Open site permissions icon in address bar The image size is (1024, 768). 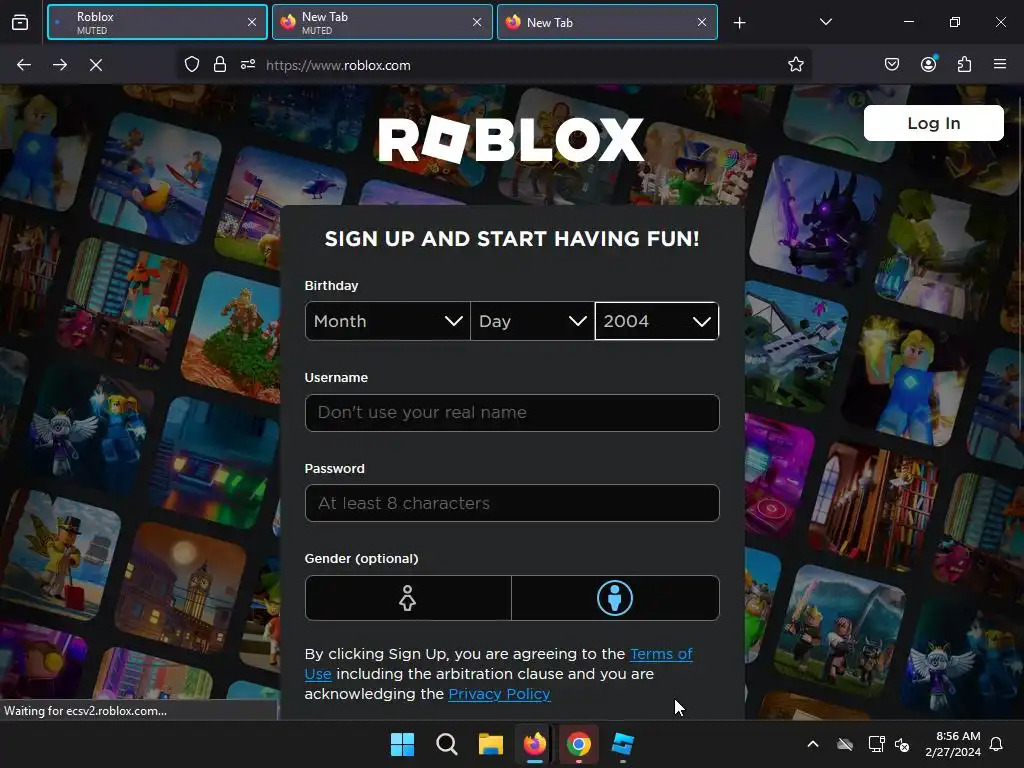[248, 65]
